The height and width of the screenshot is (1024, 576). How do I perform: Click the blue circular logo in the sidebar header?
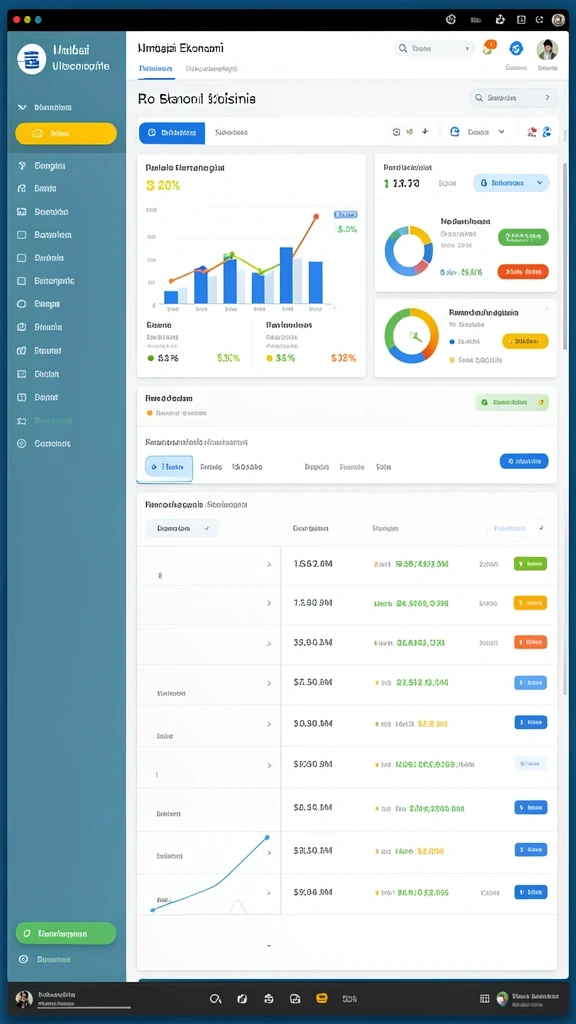pos(31,59)
